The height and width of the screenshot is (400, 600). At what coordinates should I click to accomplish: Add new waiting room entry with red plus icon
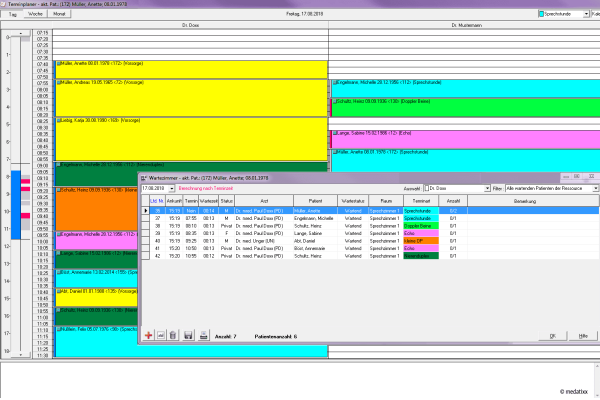coord(148,336)
